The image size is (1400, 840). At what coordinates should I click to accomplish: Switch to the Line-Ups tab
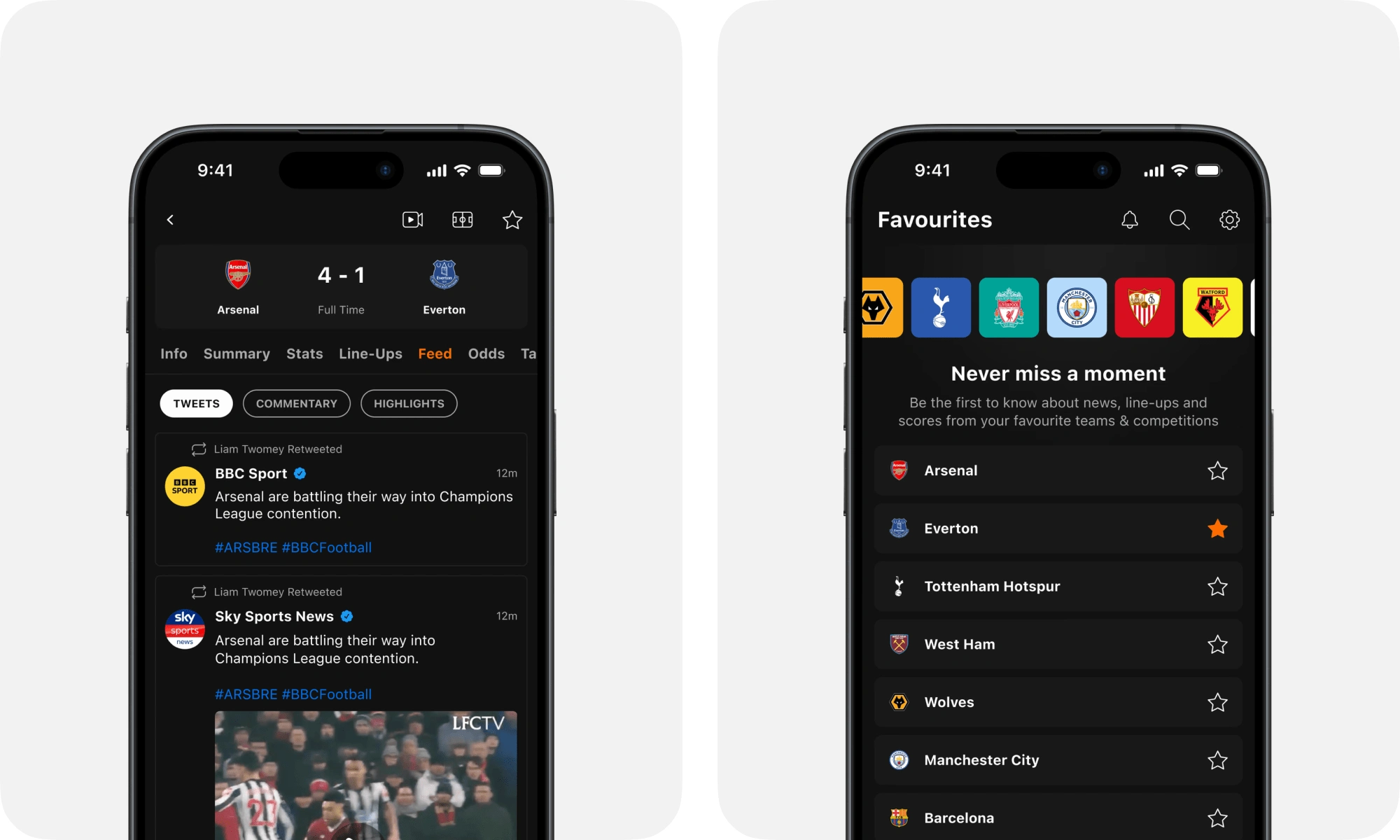[370, 353]
